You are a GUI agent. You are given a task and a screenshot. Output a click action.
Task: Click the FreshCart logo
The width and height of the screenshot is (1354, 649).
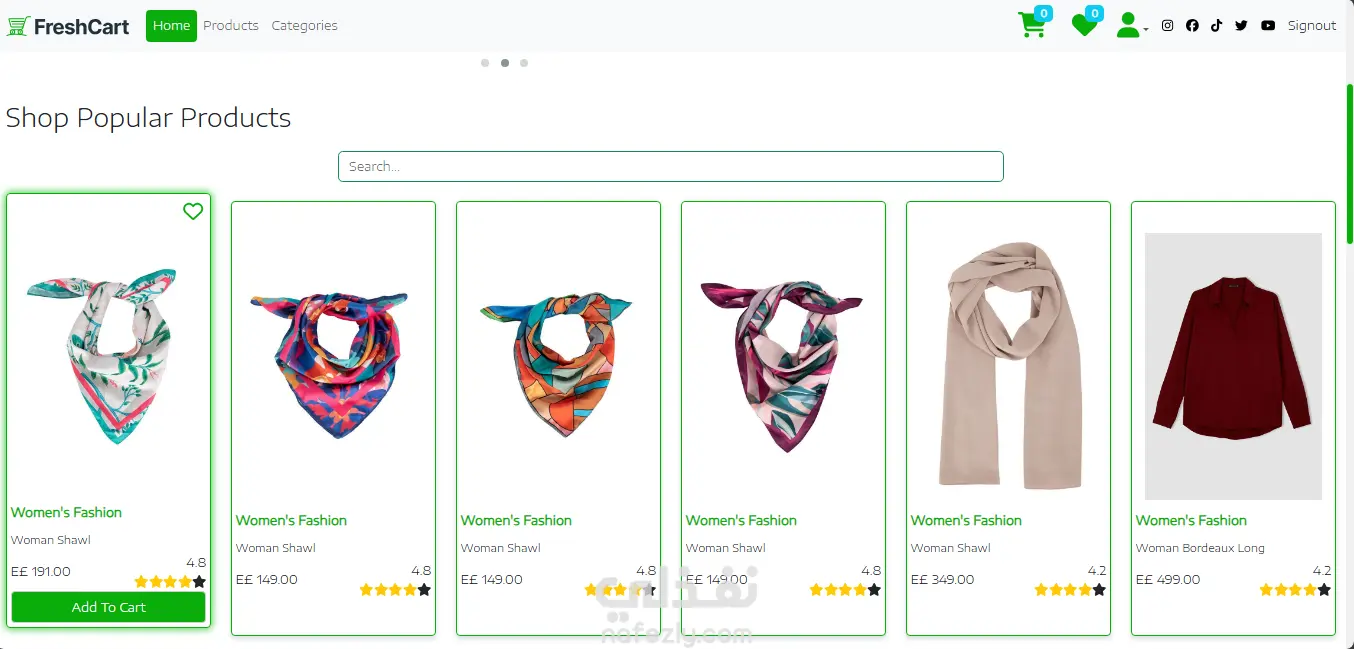(x=68, y=26)
